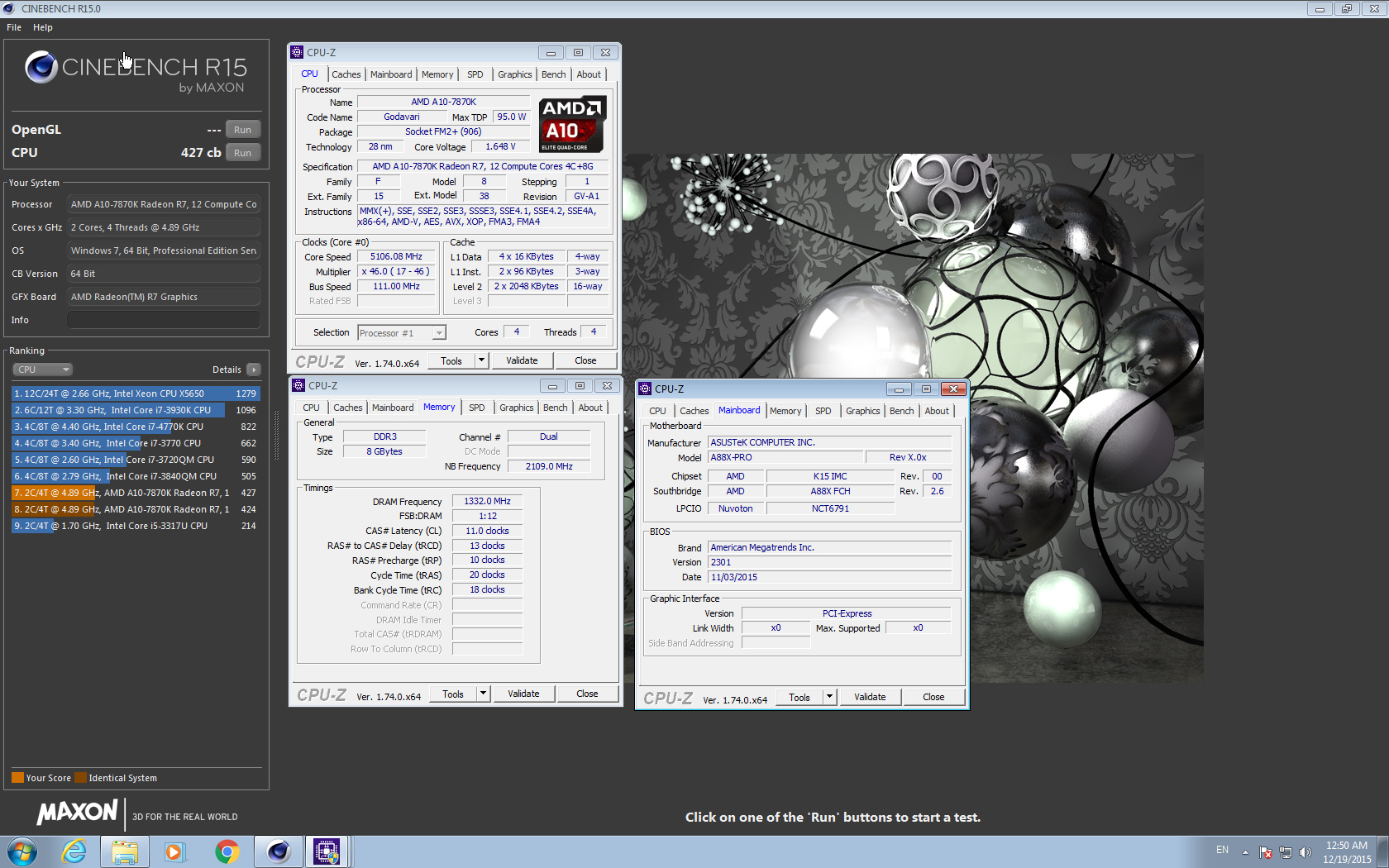This screenshot has height=868, width=1389.
Task: Launch Google Chrome from taskbar
Action: click(x=227, y=851)
